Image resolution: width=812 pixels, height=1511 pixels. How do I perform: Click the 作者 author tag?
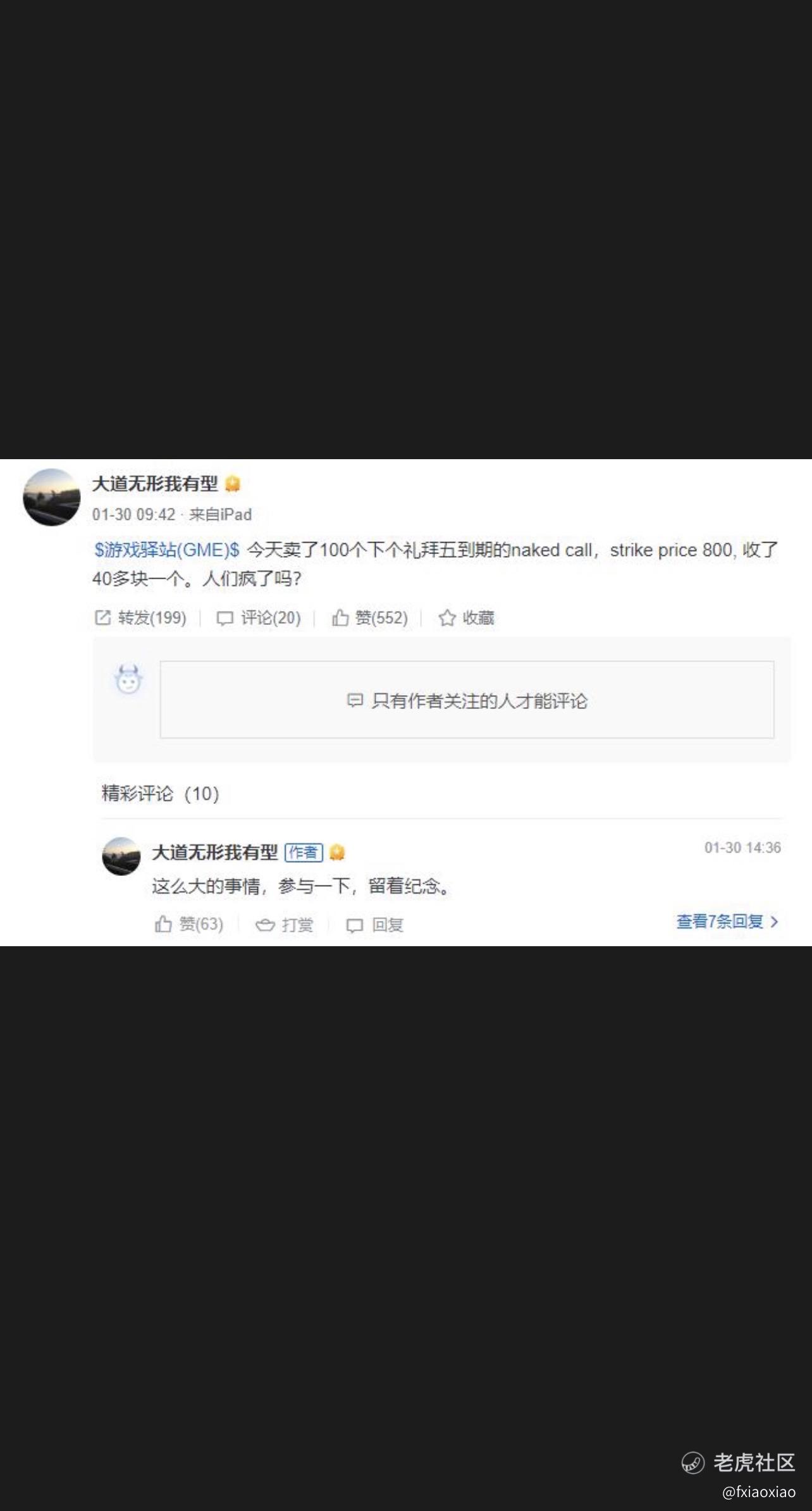click(x=304, y=853)
